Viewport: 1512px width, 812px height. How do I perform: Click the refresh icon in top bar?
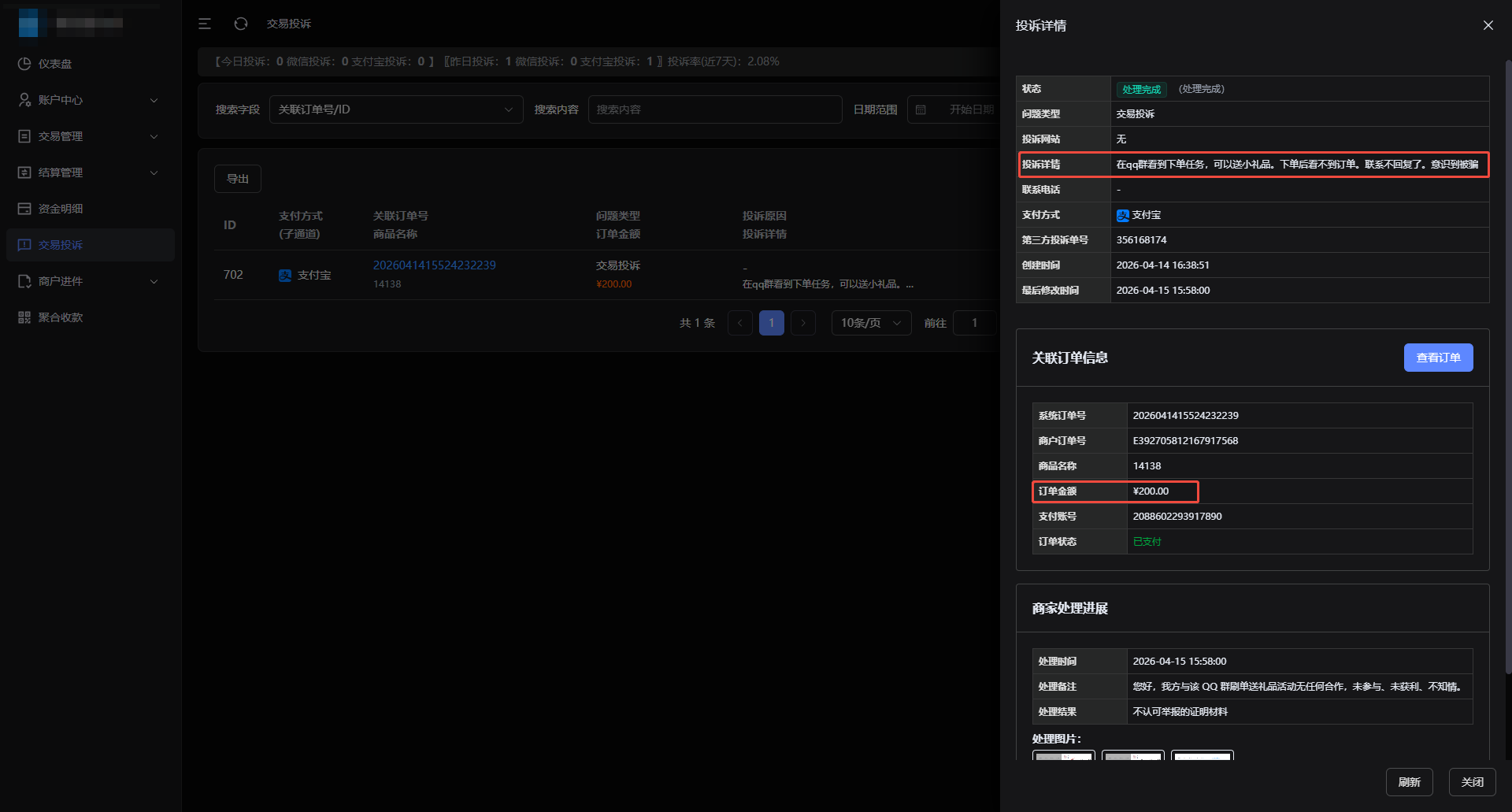click(x=241, y=24)
